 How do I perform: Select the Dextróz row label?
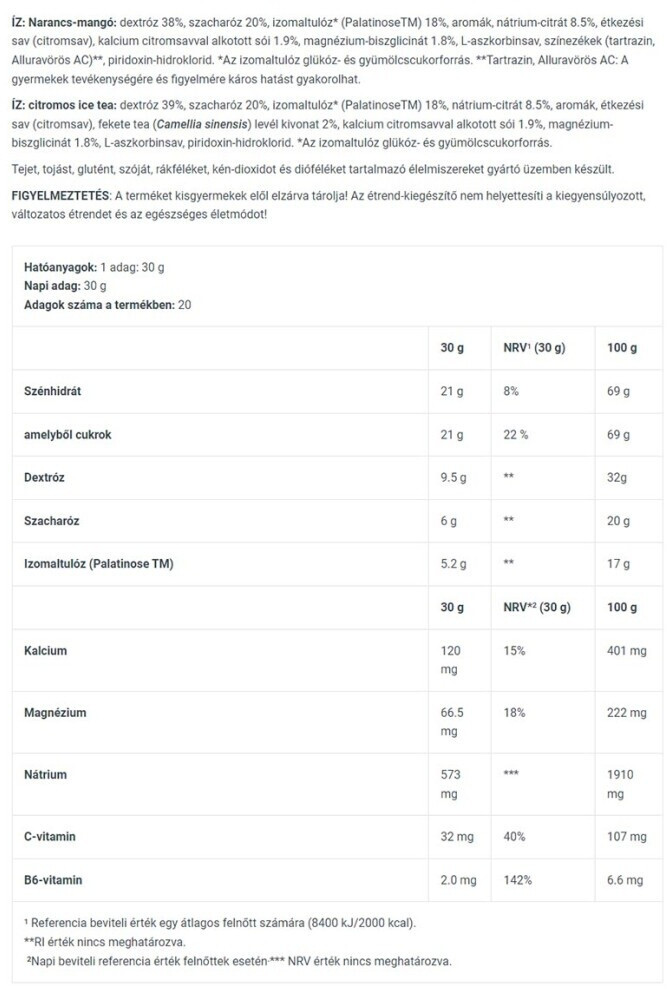pyautogui.click(x=45, y=478)
